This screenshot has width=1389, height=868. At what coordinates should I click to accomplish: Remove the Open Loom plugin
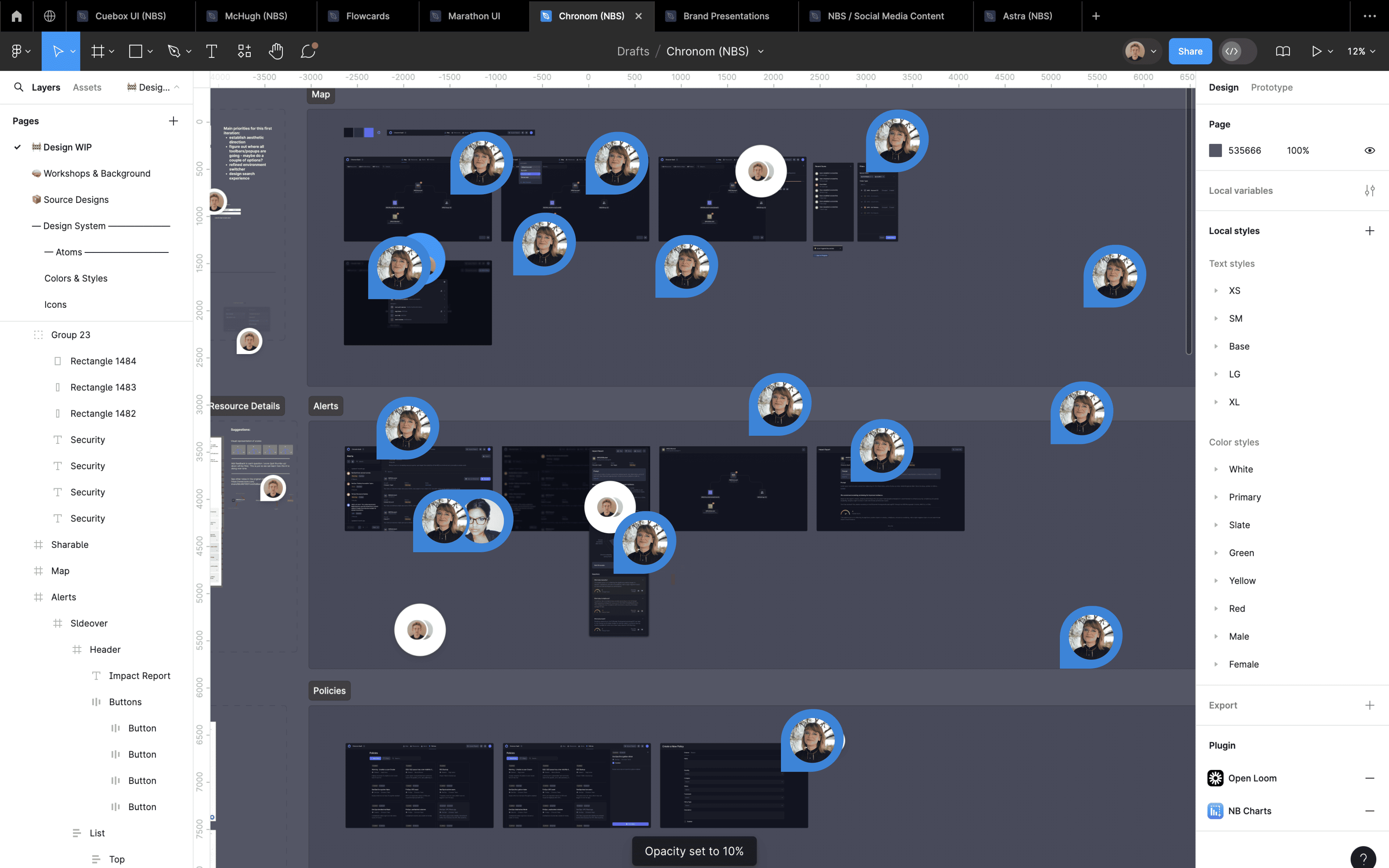1369,778
